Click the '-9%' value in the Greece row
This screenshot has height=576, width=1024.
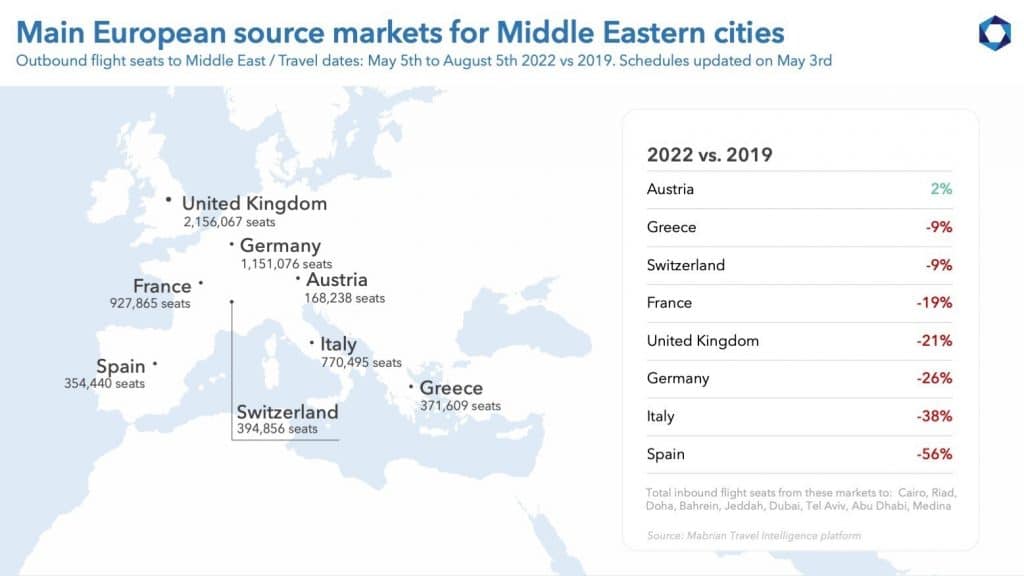tap(939, 227)
